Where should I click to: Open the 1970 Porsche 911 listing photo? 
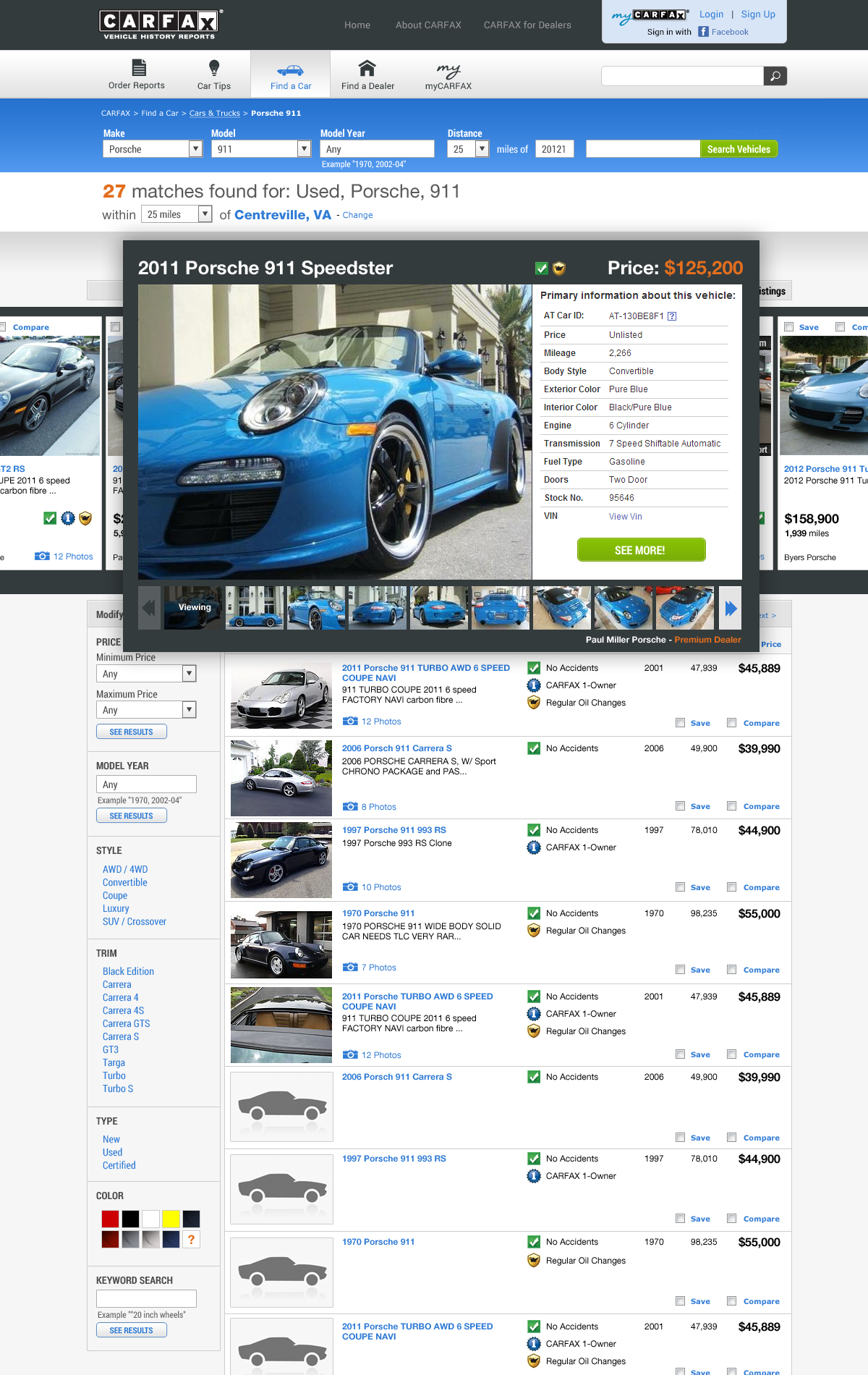(x=281, y=944)
